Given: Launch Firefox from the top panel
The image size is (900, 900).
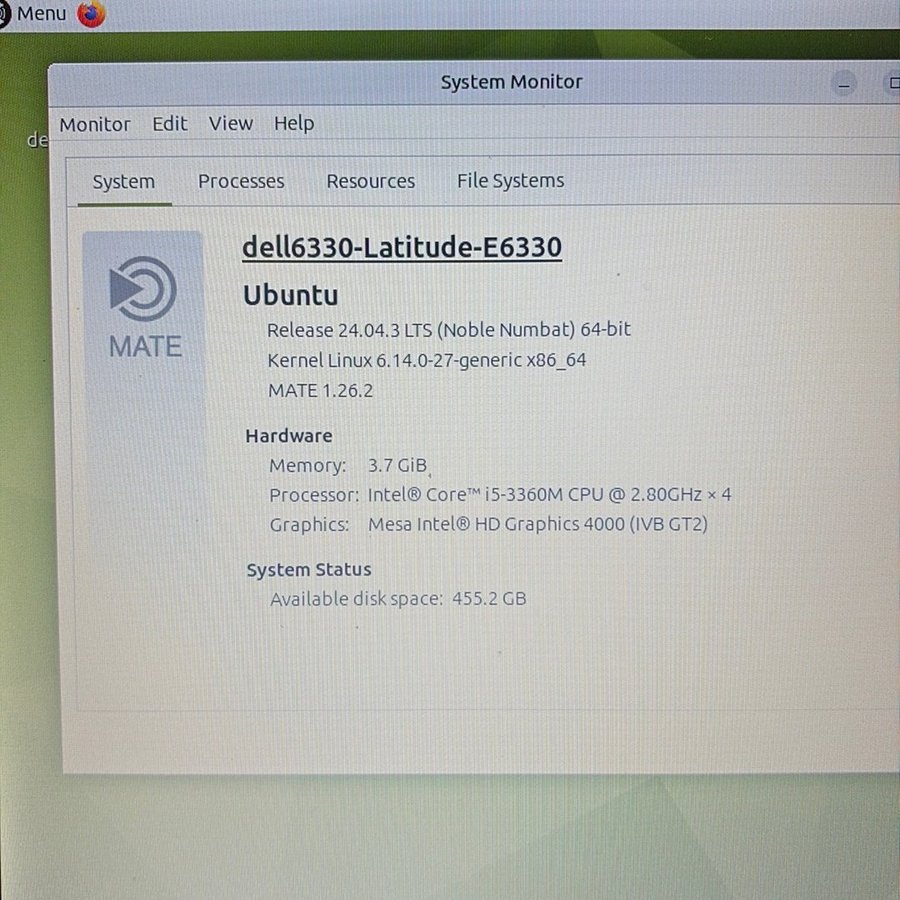Looking at the screenshot, I should (91, 14).
